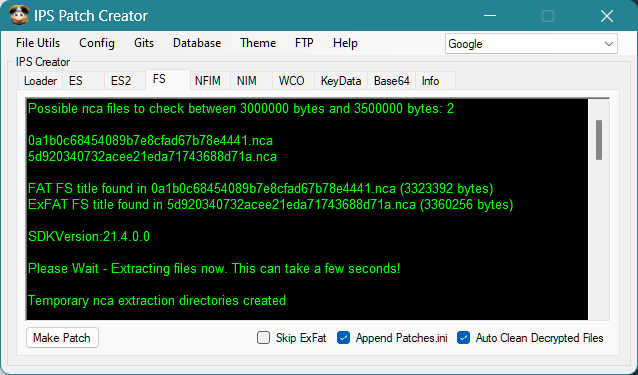The height and width of the screenshot is (375, 638).
Task: Click the Possible nca files to check line
Action: pos(241,109)
